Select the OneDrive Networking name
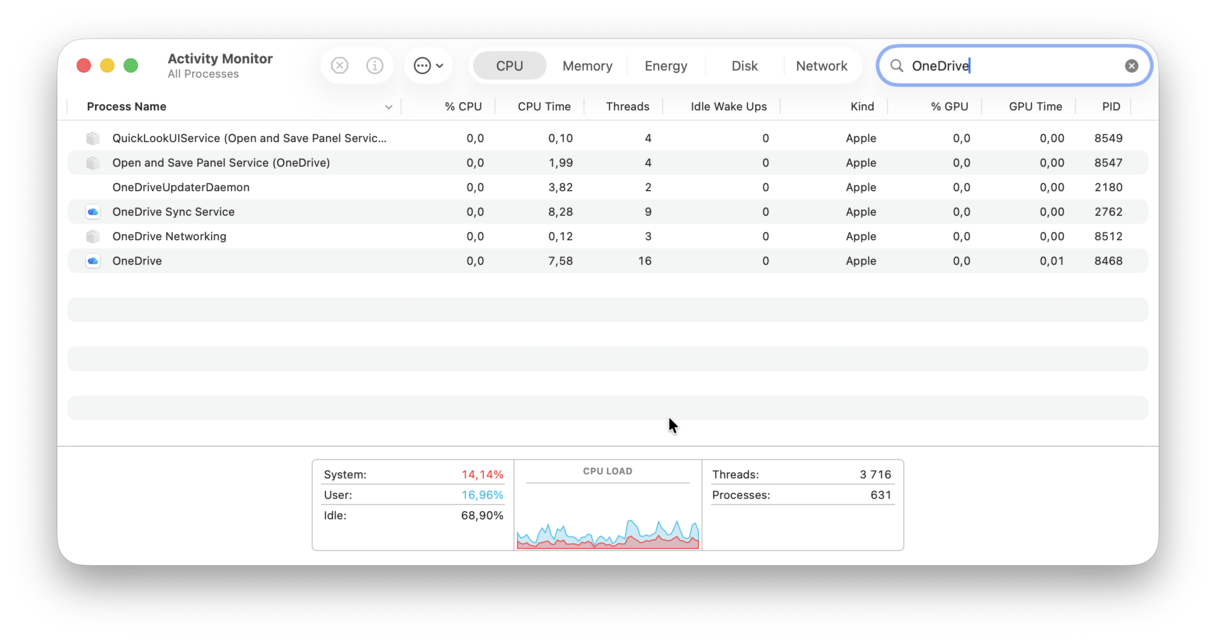The width and height of the screenshot is (1216, 641). pyautogui.click(x=169, y=237)
